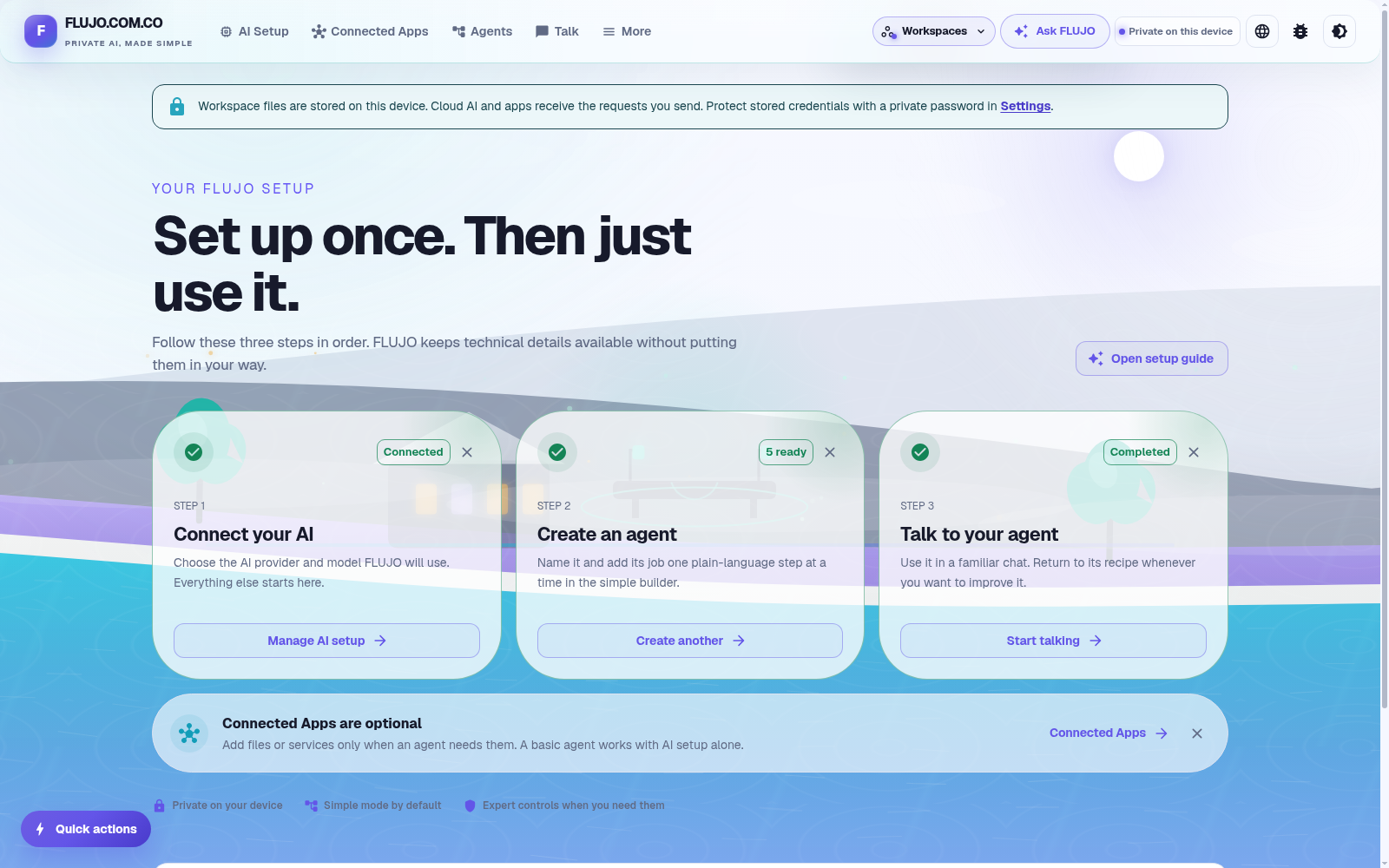Dismiss the Step 1 Connect your AI card
The height and width of the screenshot is (868, 1389).
click(x=467, y=452)
